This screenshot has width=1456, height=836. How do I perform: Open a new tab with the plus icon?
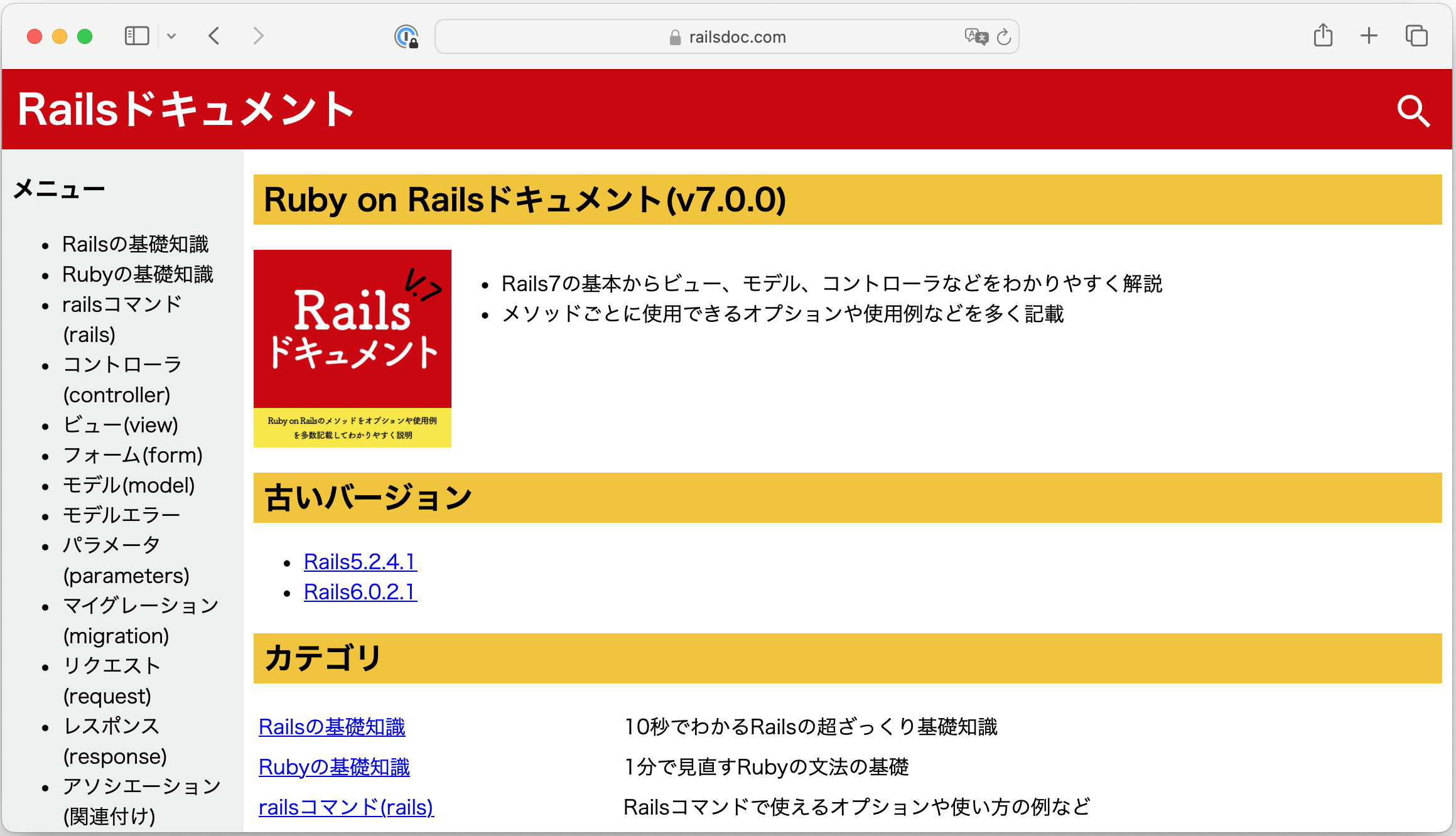pos(1369,36)
